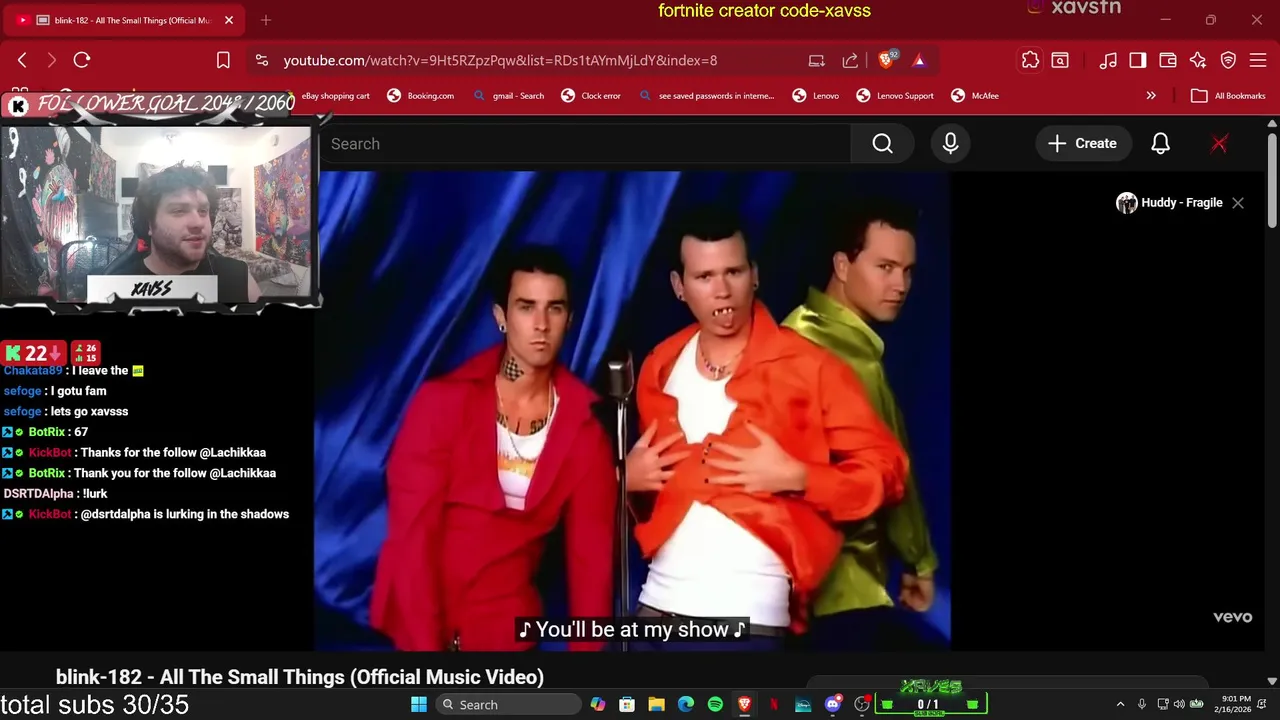Open a new browser tab
Screen dimensions: 1280x720
click(265, 20)
